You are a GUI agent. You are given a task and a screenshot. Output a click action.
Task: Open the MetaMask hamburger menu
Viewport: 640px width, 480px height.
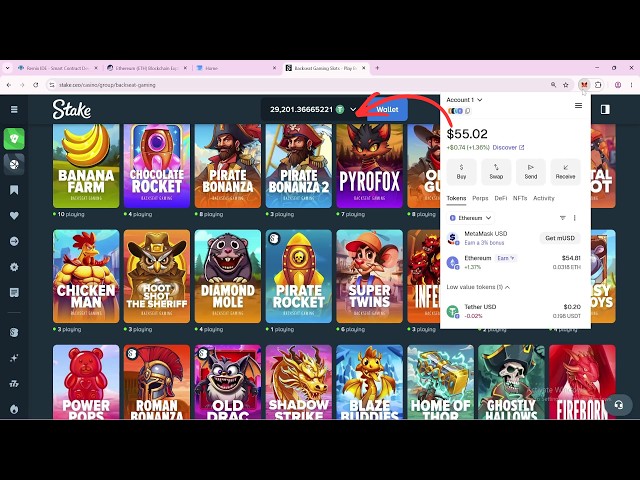(x=578, y=106)
